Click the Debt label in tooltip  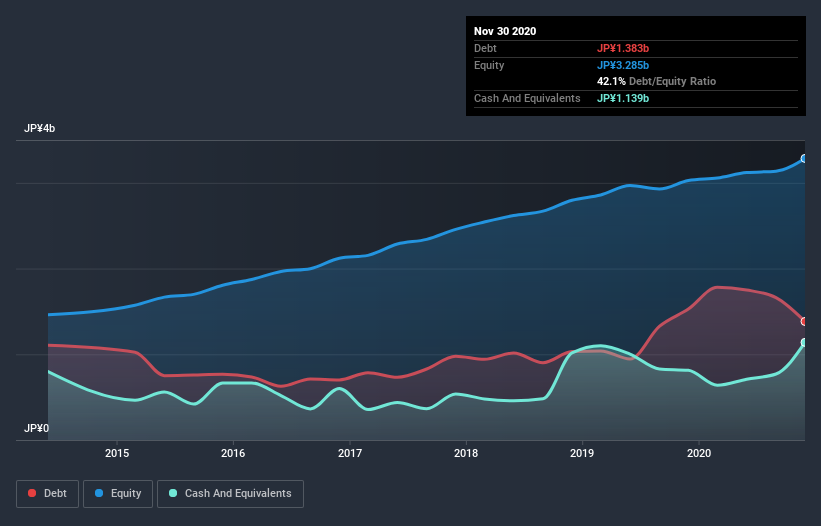(x=485, y=48)
